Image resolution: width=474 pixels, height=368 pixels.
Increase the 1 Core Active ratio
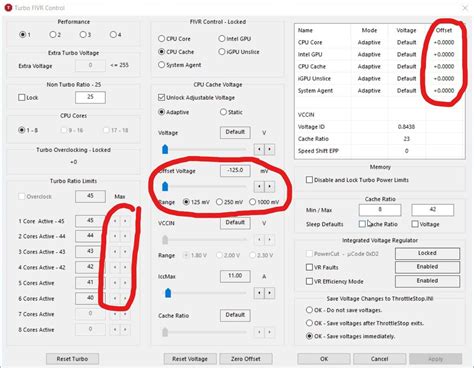(125, 221)
